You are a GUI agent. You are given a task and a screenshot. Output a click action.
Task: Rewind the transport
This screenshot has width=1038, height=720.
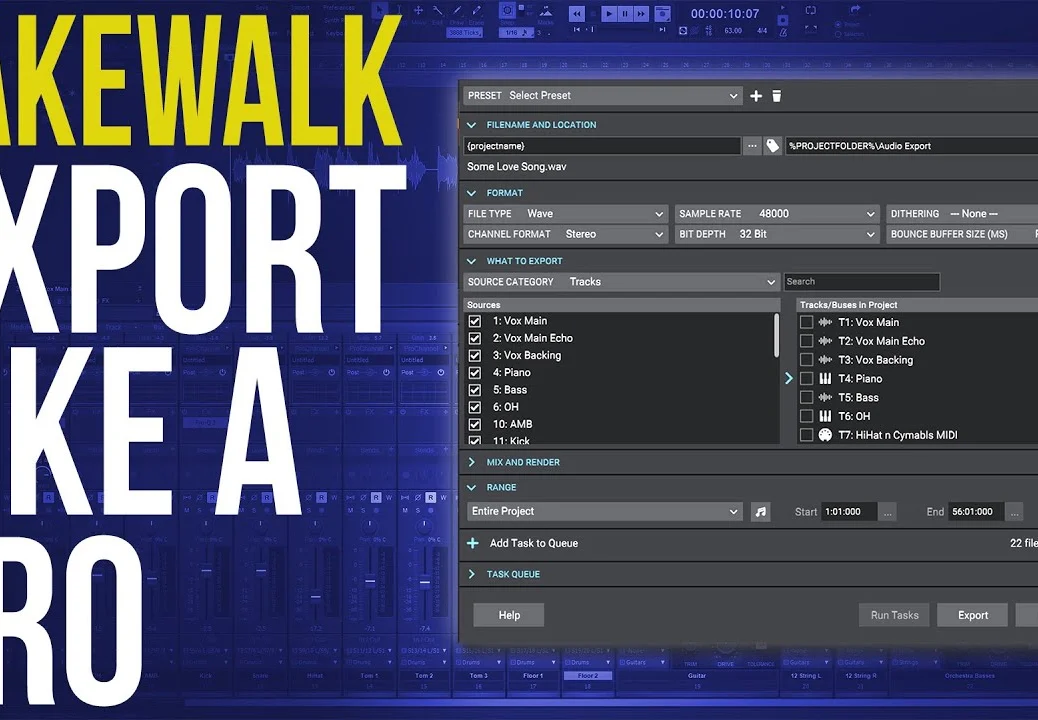pos(577,13)
